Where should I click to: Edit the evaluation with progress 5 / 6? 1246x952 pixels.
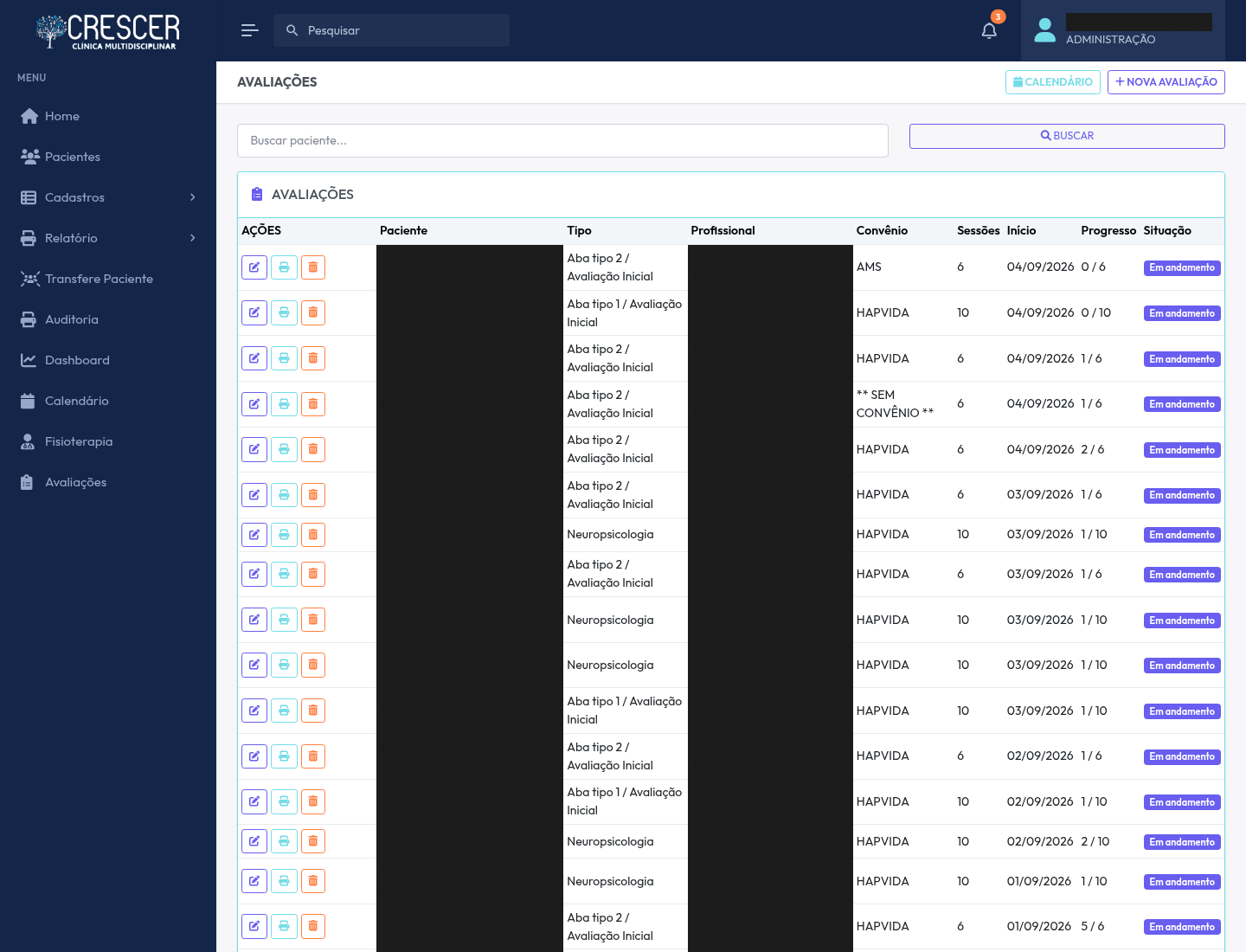[254, 926]
